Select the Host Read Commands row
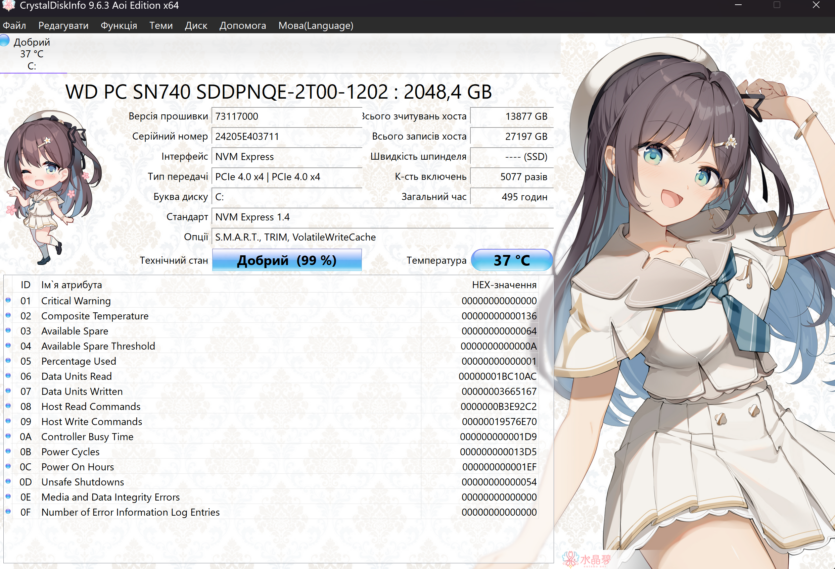 point(272,407)
